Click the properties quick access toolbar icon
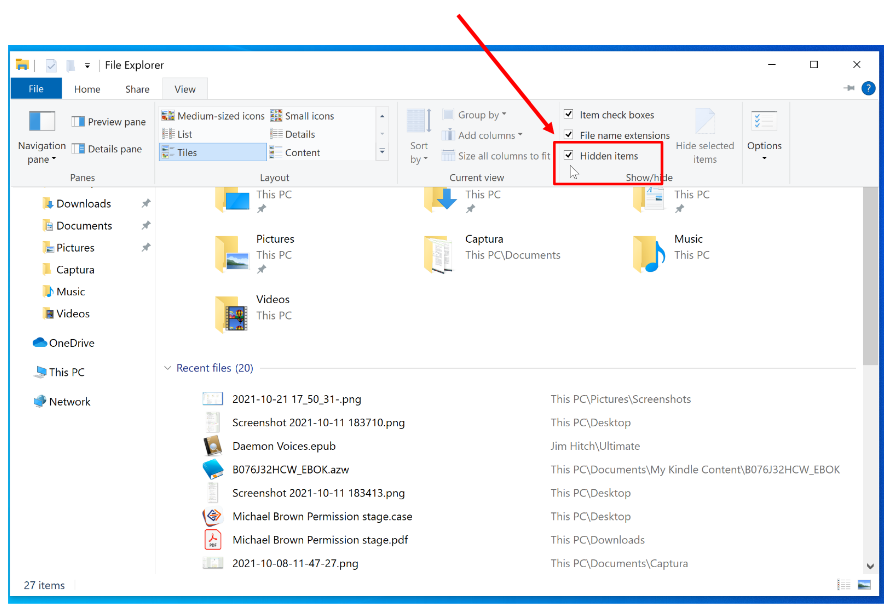The height and width of the screenshot is (615, 895). (51, 66)
